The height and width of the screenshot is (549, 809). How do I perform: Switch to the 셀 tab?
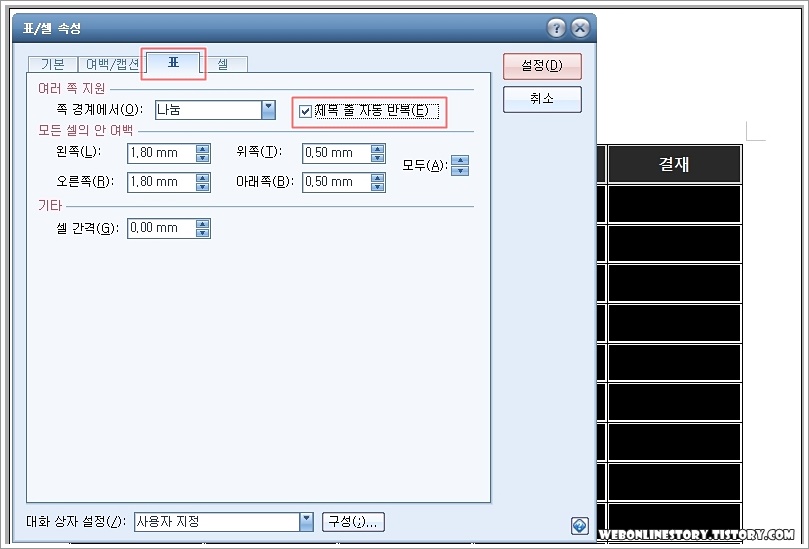point(223,64)
